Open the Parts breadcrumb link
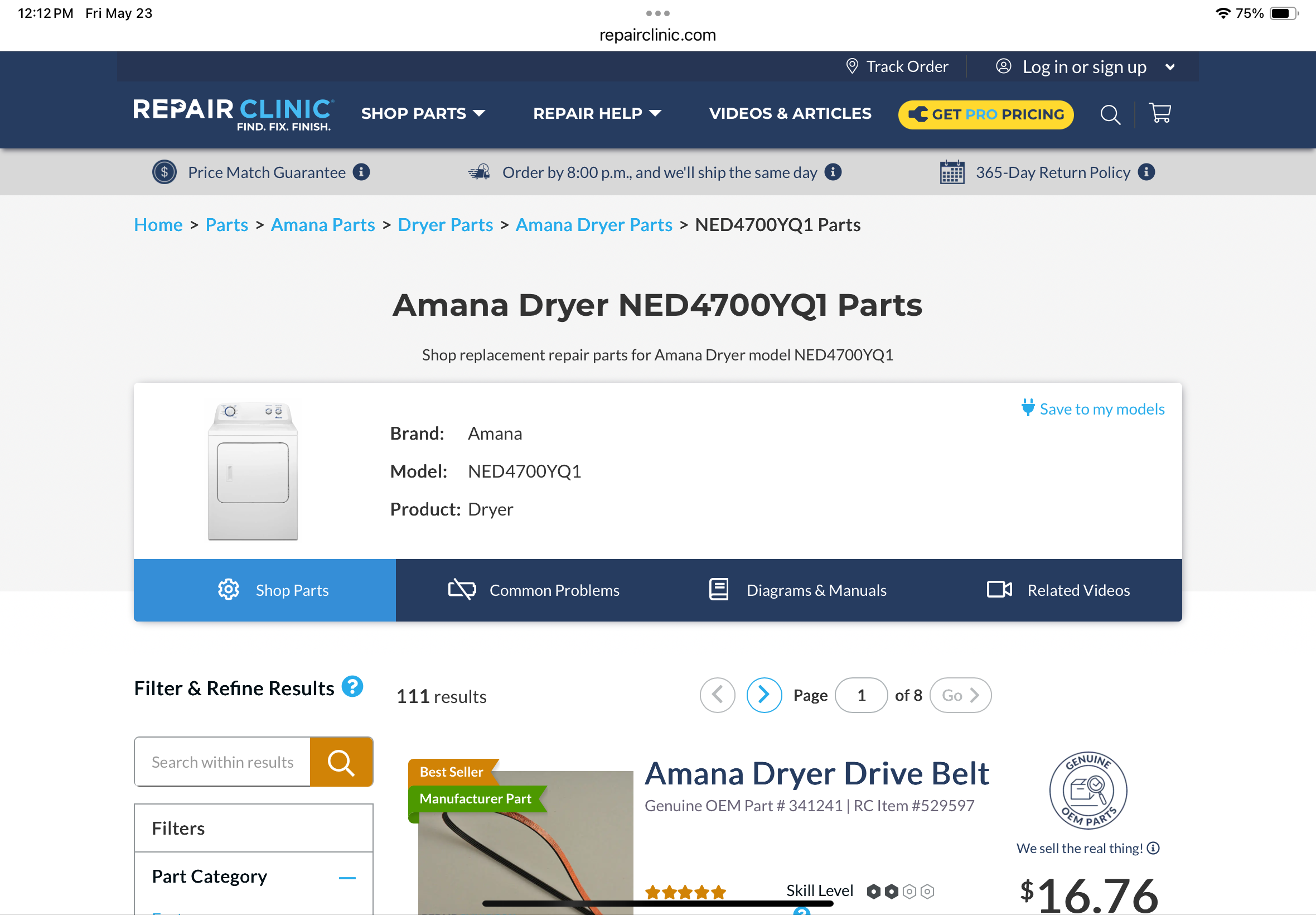Viewport: 1316px width, 915px height. tap(227, 225)
